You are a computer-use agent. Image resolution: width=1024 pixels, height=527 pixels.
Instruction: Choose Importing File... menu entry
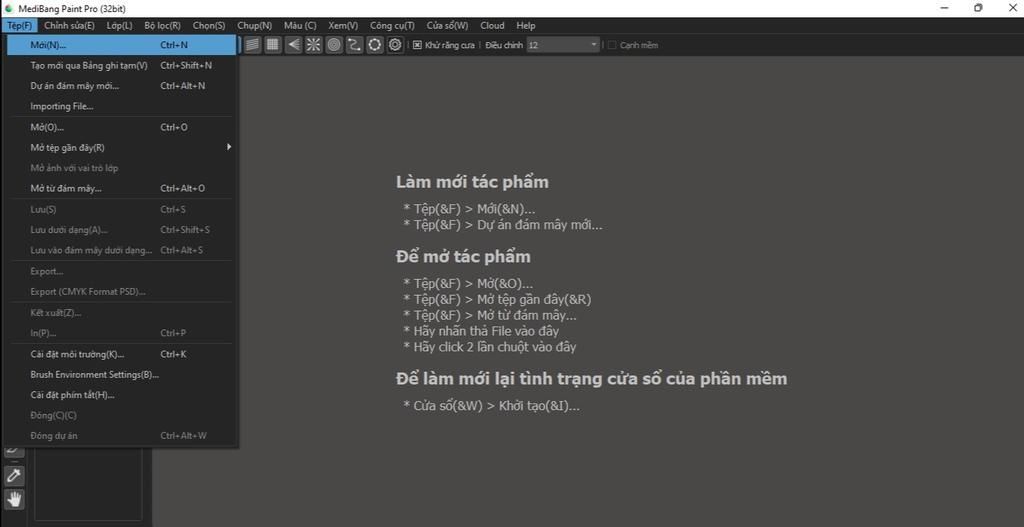(x=121, y=106)
